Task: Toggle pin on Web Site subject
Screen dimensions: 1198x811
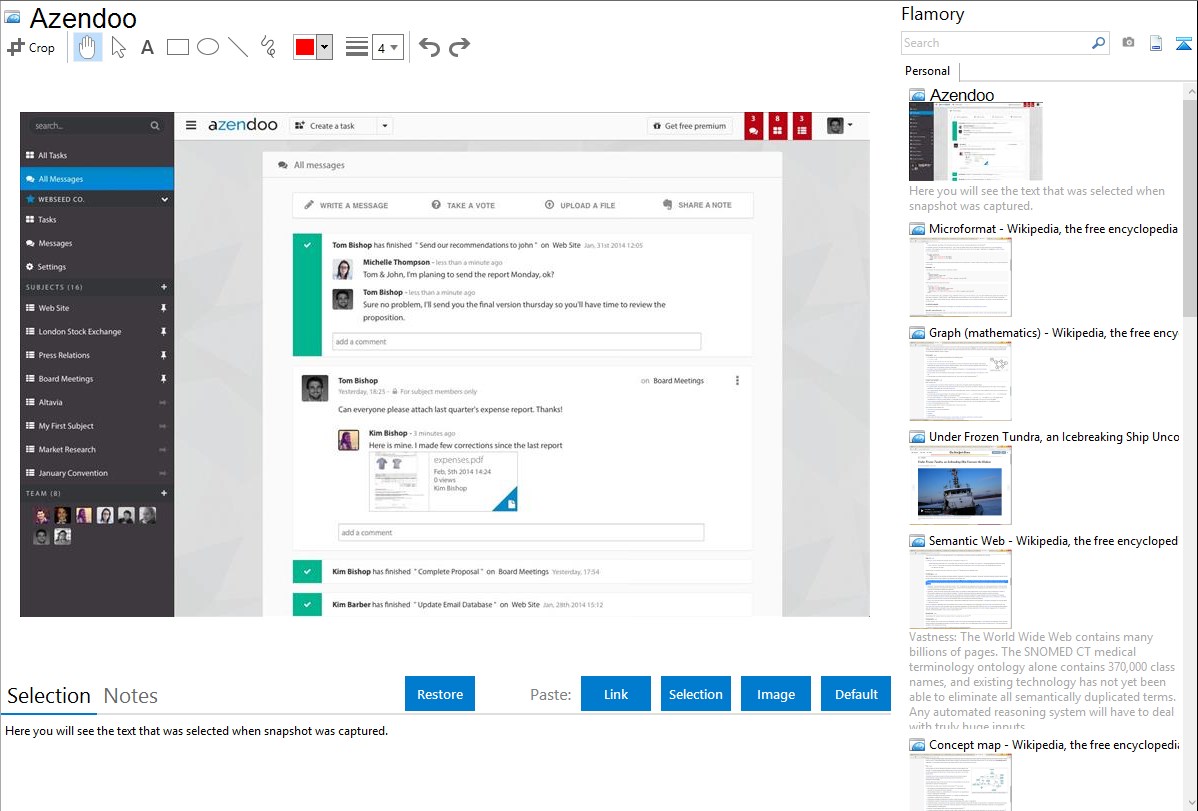Action: (163, 308)
